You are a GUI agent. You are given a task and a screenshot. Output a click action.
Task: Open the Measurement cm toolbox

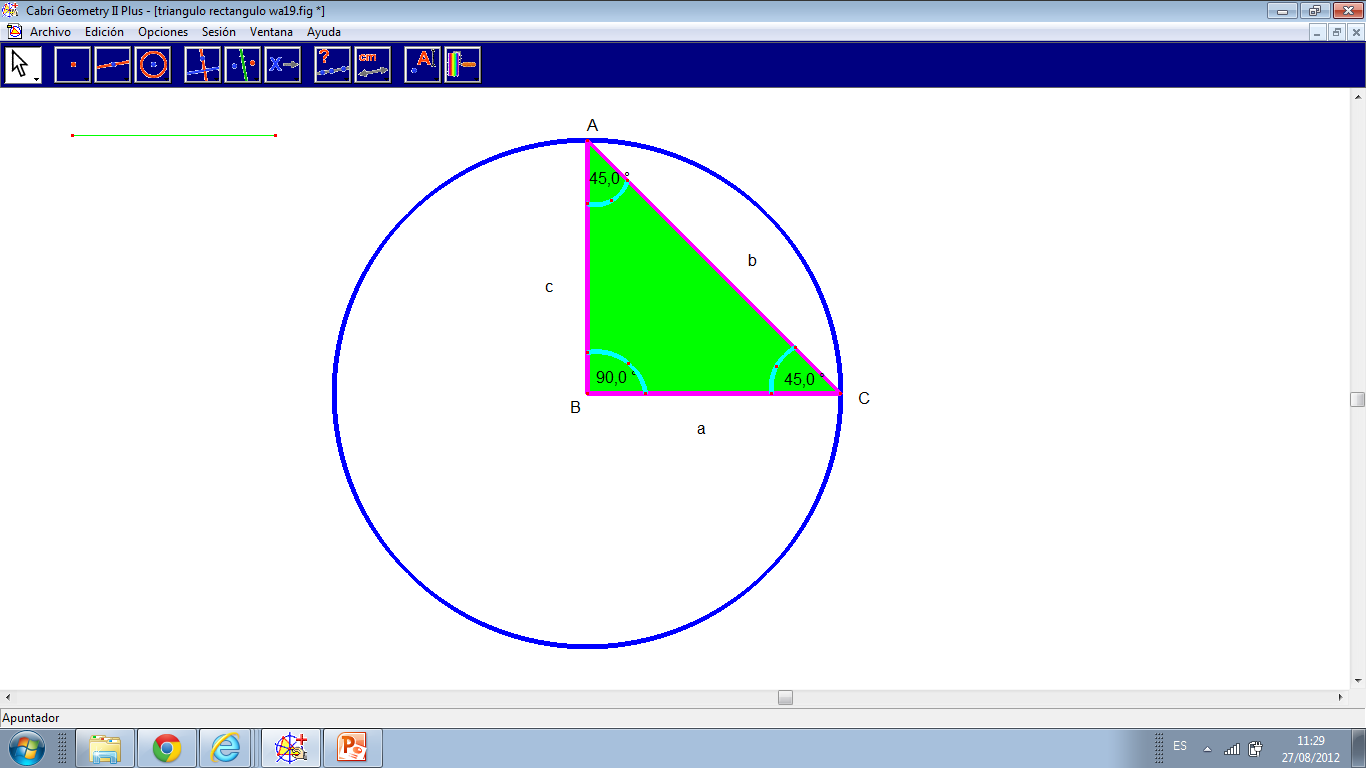coord(373,65)
